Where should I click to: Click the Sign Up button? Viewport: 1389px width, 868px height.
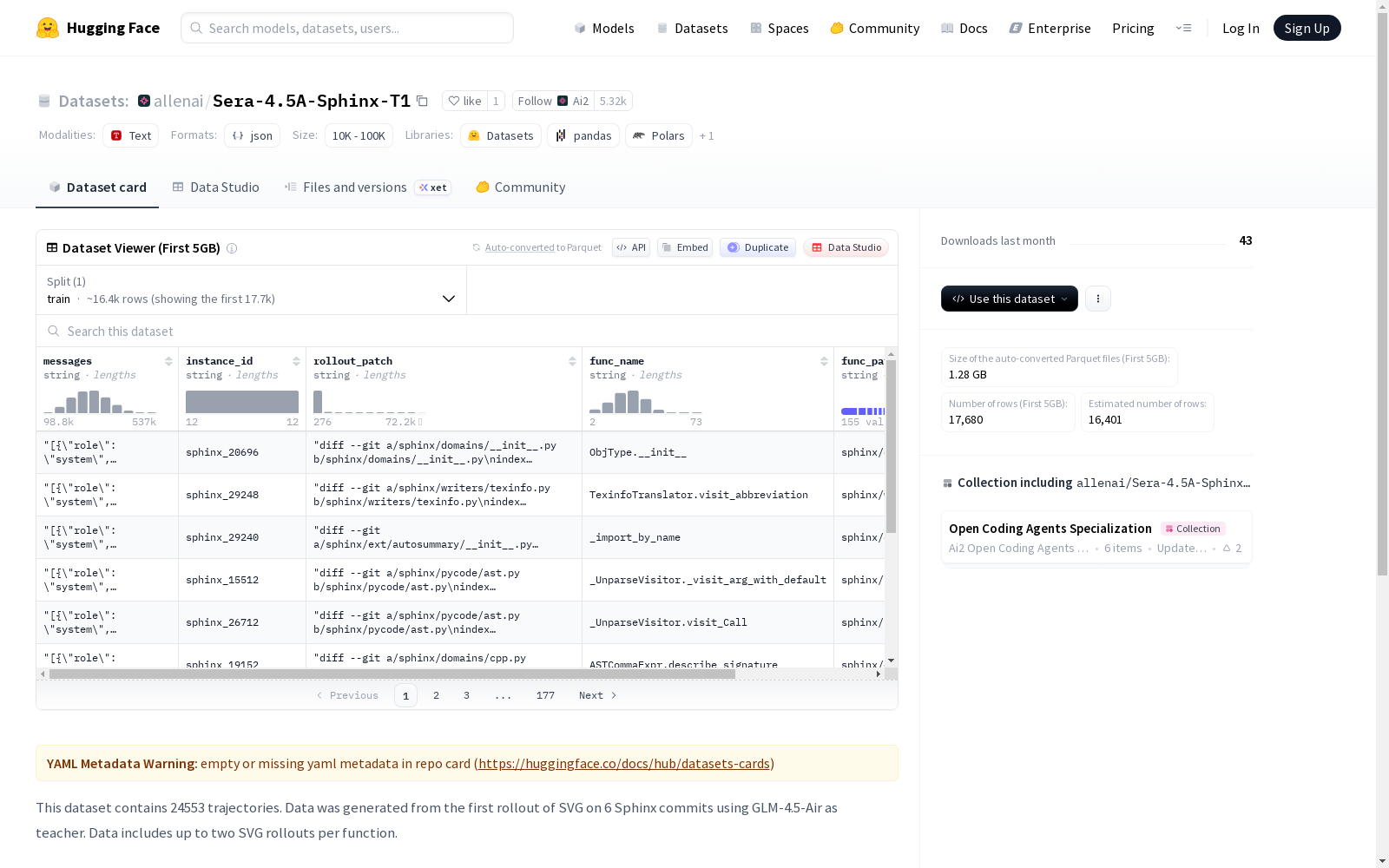click(1307, 28)
